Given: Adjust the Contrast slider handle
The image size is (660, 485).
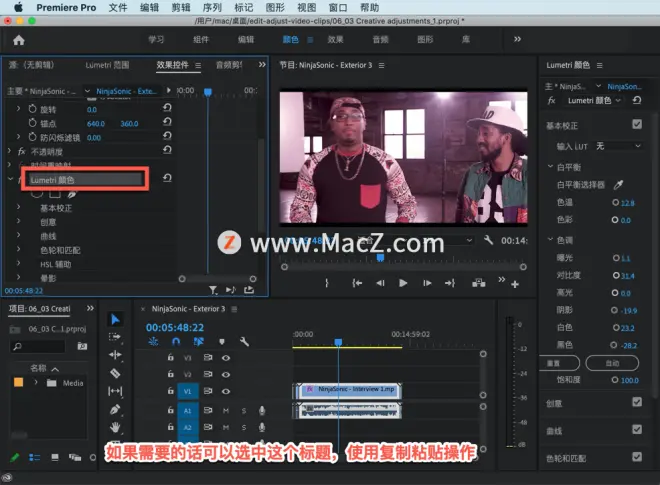Looking at the screenshot, I should tap(616, 275).
